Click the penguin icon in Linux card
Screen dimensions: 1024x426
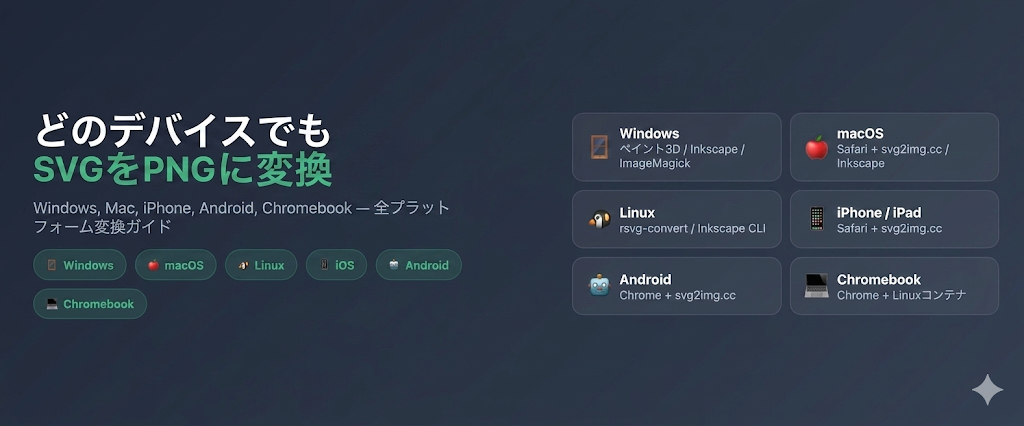[x=599, y=220]
